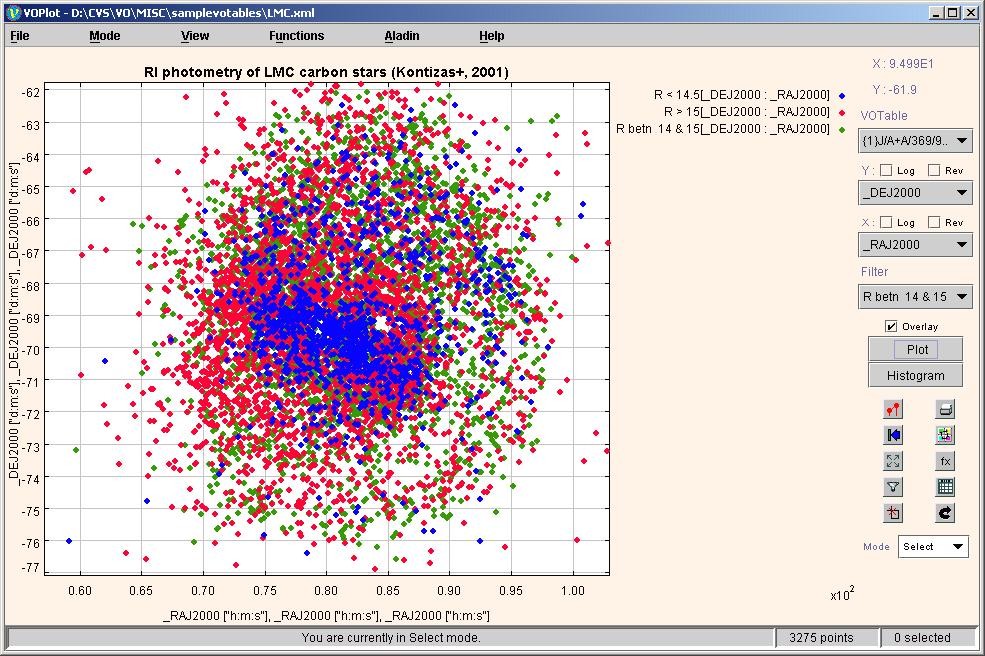Open the Functions menu
This screenshot has height=656, width=985.
(x=296, y=36)
